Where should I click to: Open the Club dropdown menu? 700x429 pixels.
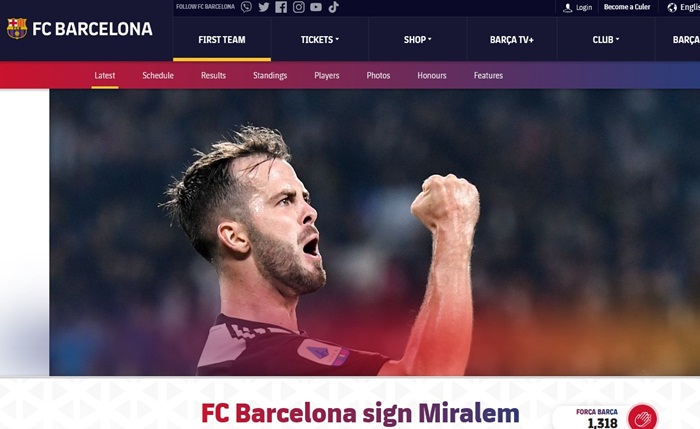606,40
